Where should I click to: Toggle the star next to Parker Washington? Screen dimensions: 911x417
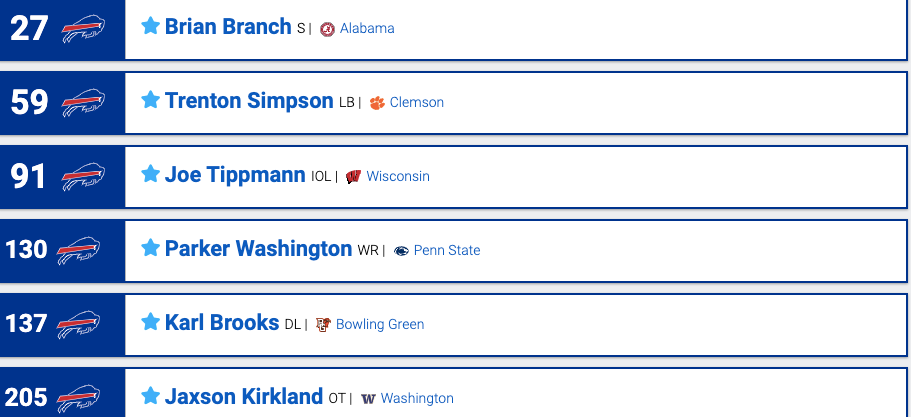[x=150, y=247]
